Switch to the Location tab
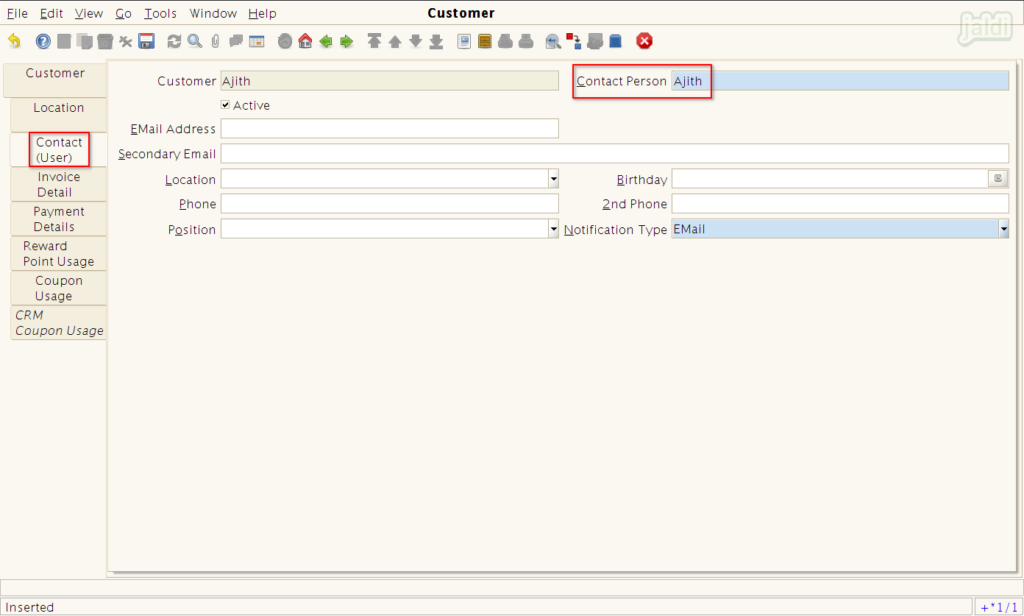Viewport: 1024px width, 616px height. (59, 115)
